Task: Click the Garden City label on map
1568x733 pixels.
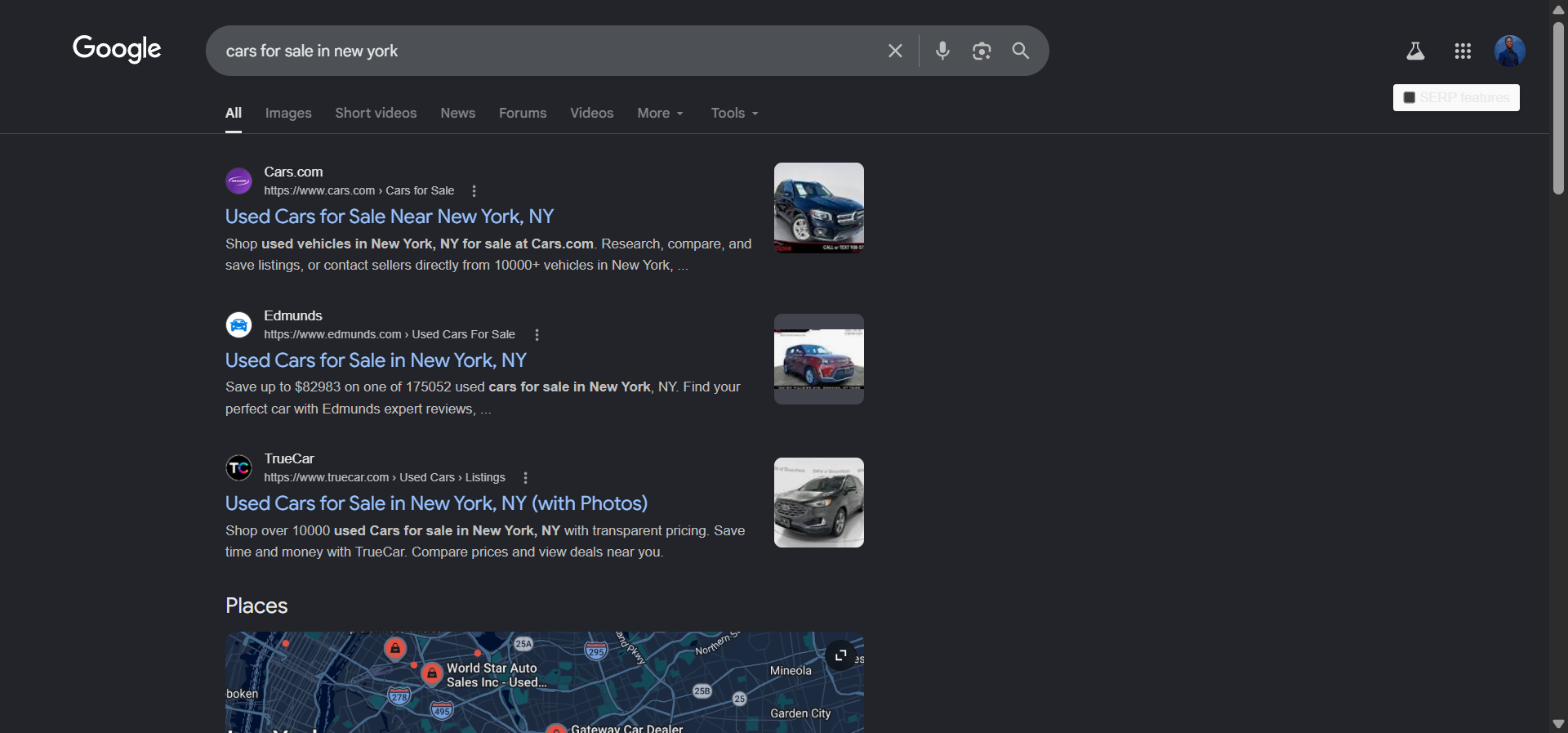Action: click(800, 713)
